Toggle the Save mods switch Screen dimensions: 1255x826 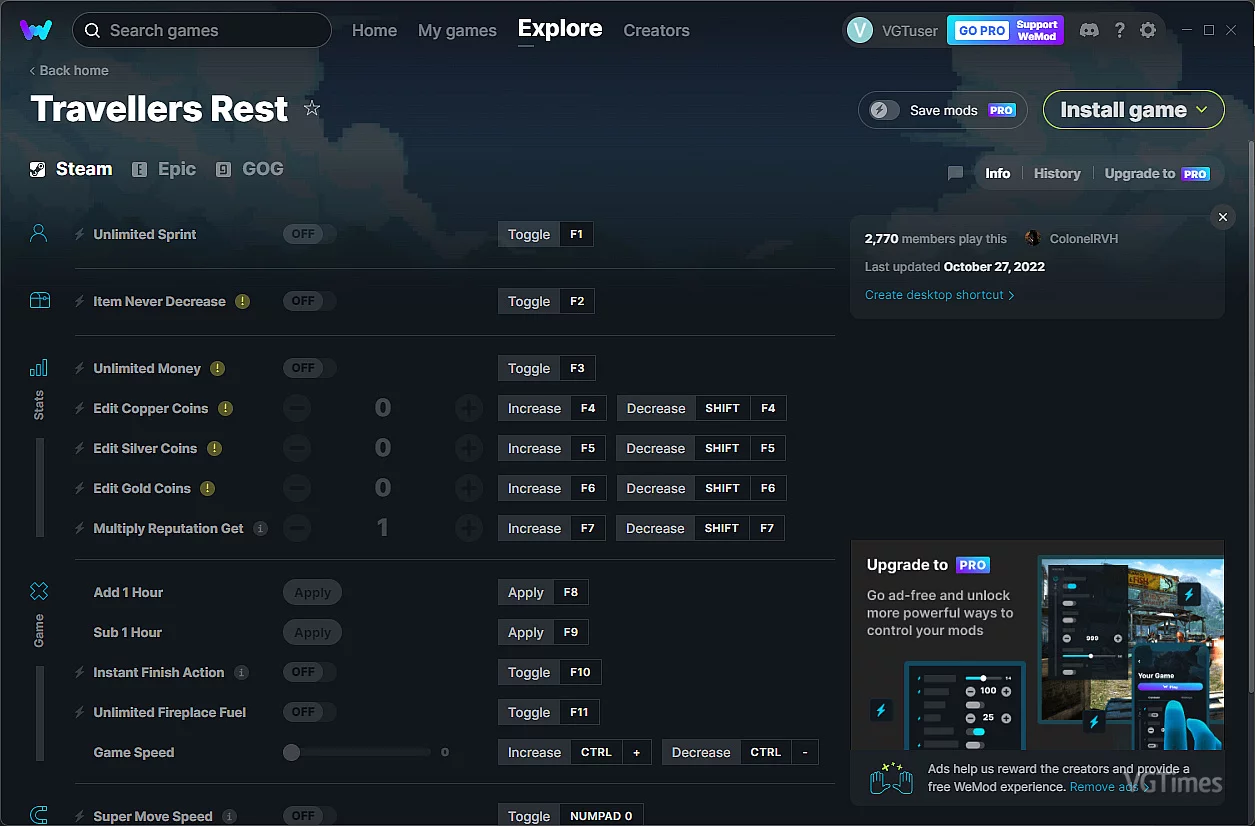pos(884,110)
